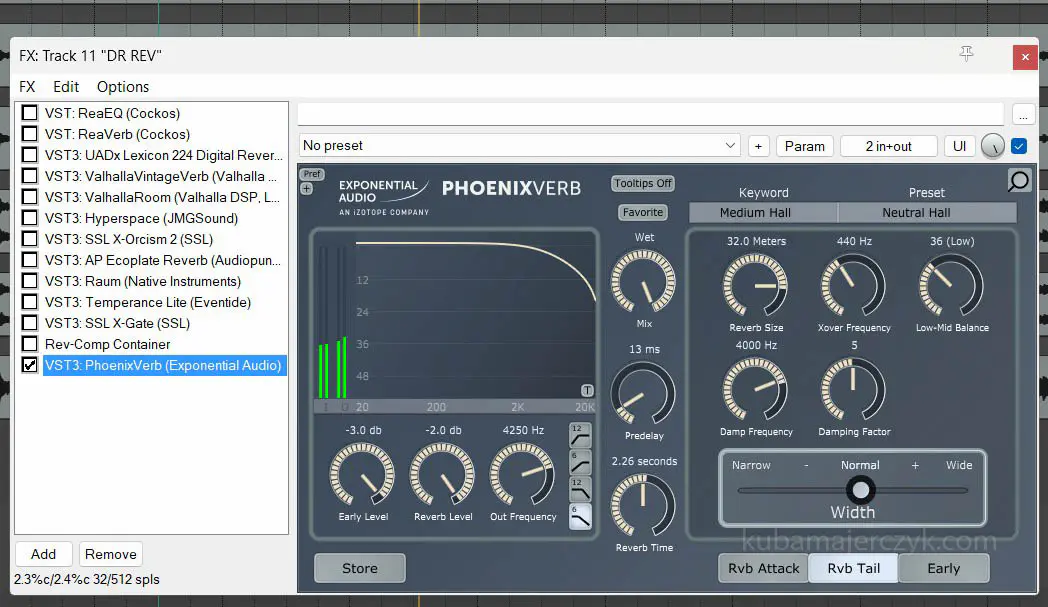Open the ellipsis options button
Viewport: 1048px width, 607px height.
(x=1022, y=115)
